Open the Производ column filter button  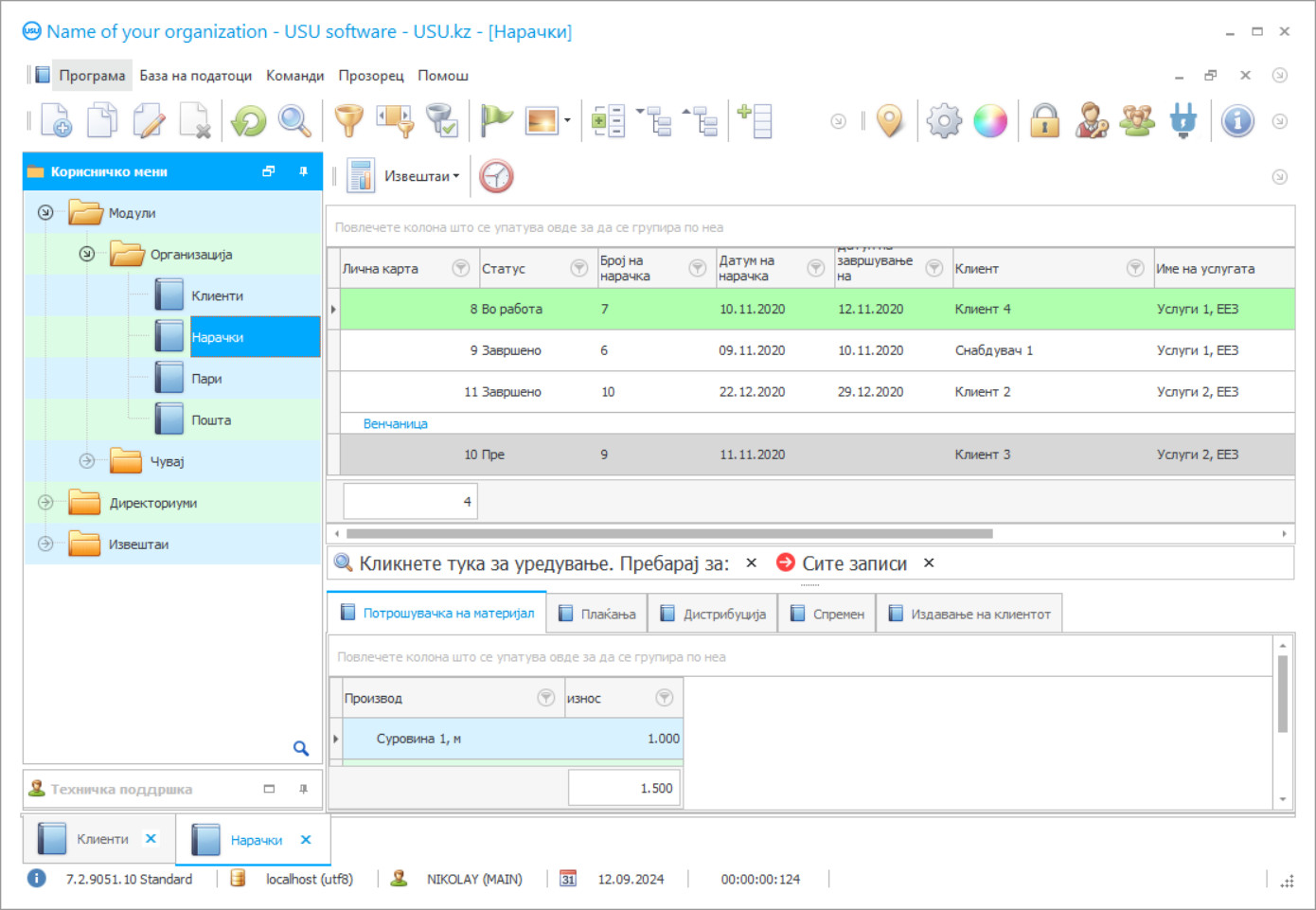(546, 698)
